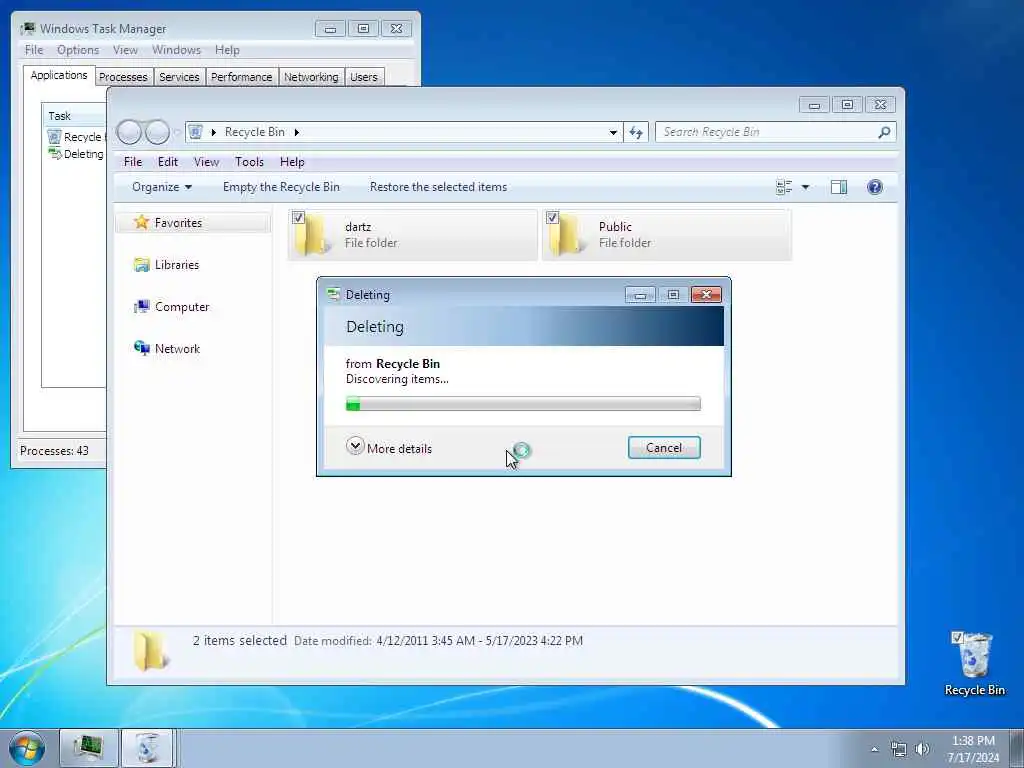This screenshot has height=768, width=1024.
Task: Refresh the Recycle Bin view
Action: (636, 133)
